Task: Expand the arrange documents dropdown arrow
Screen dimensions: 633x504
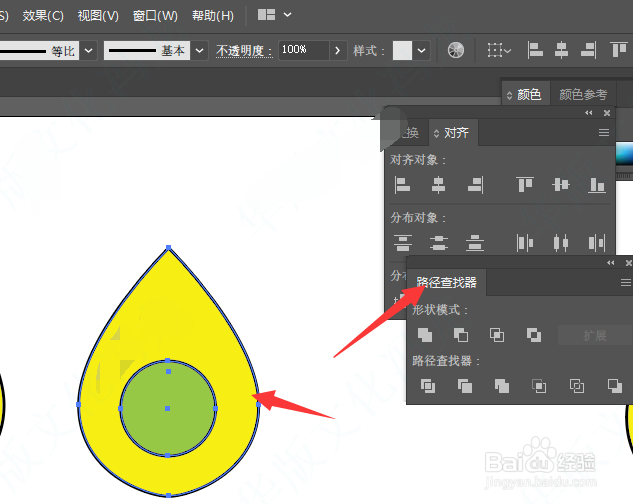Action: point(287,15)
